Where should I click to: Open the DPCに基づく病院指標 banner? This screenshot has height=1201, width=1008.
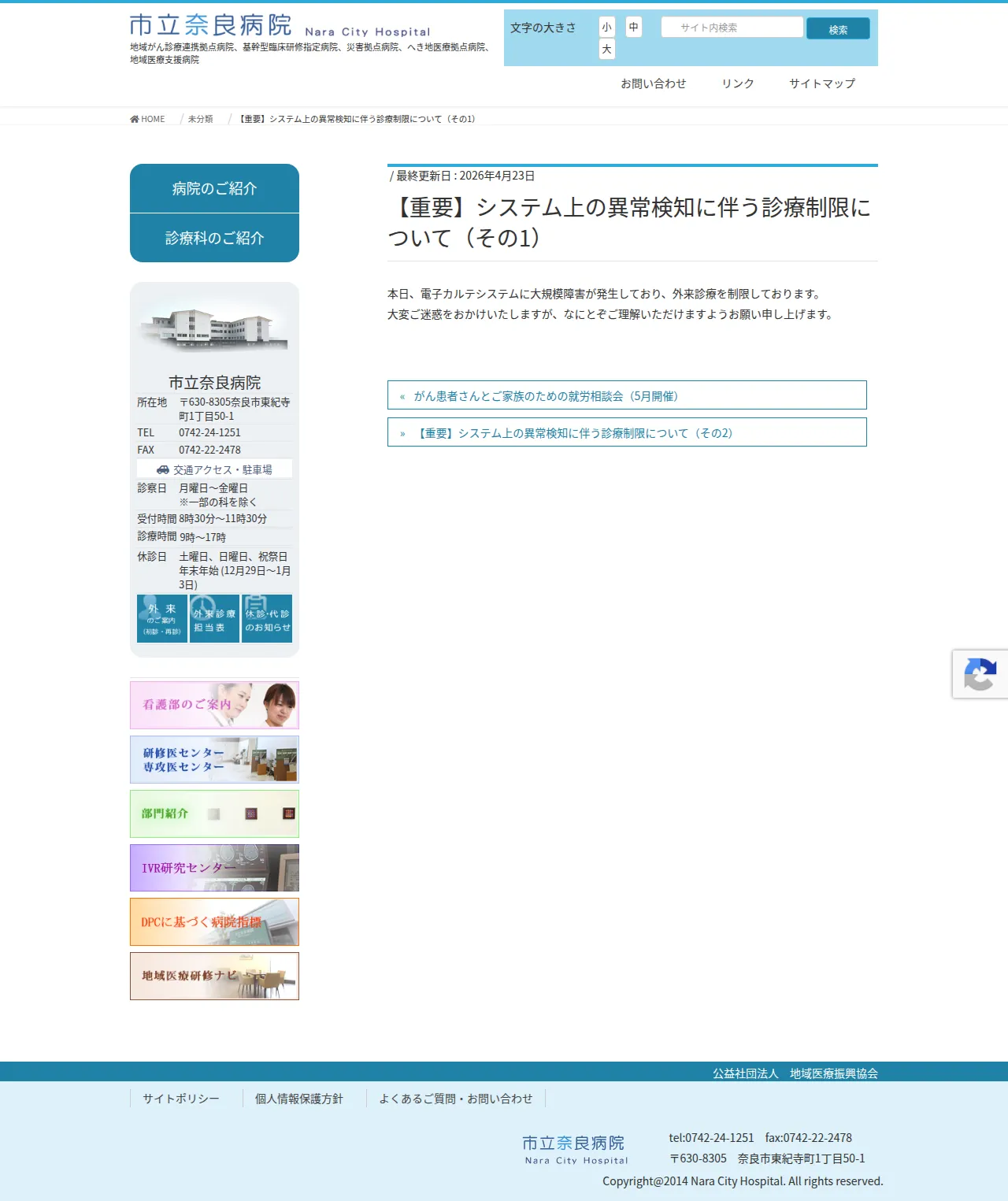tap(214, 921)
